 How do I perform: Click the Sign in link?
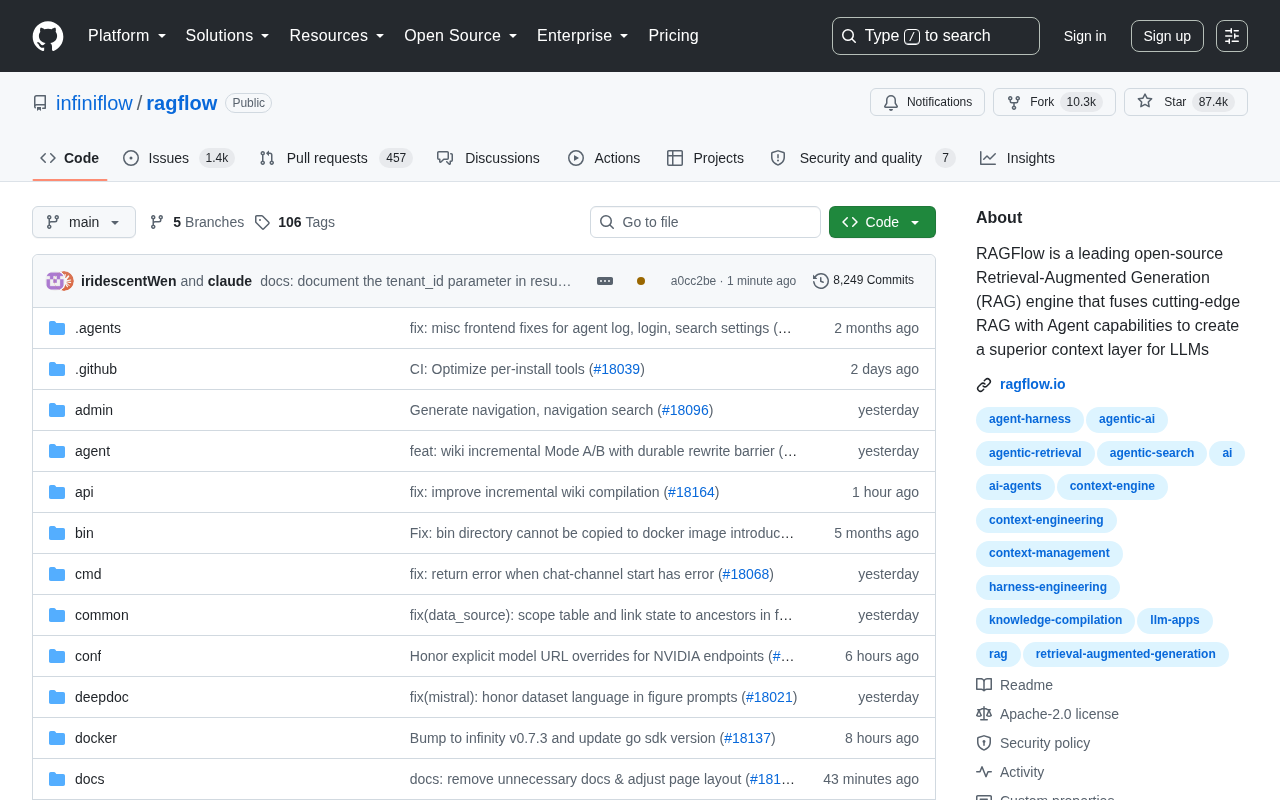pyautogui.click(x=1085, y=36)
